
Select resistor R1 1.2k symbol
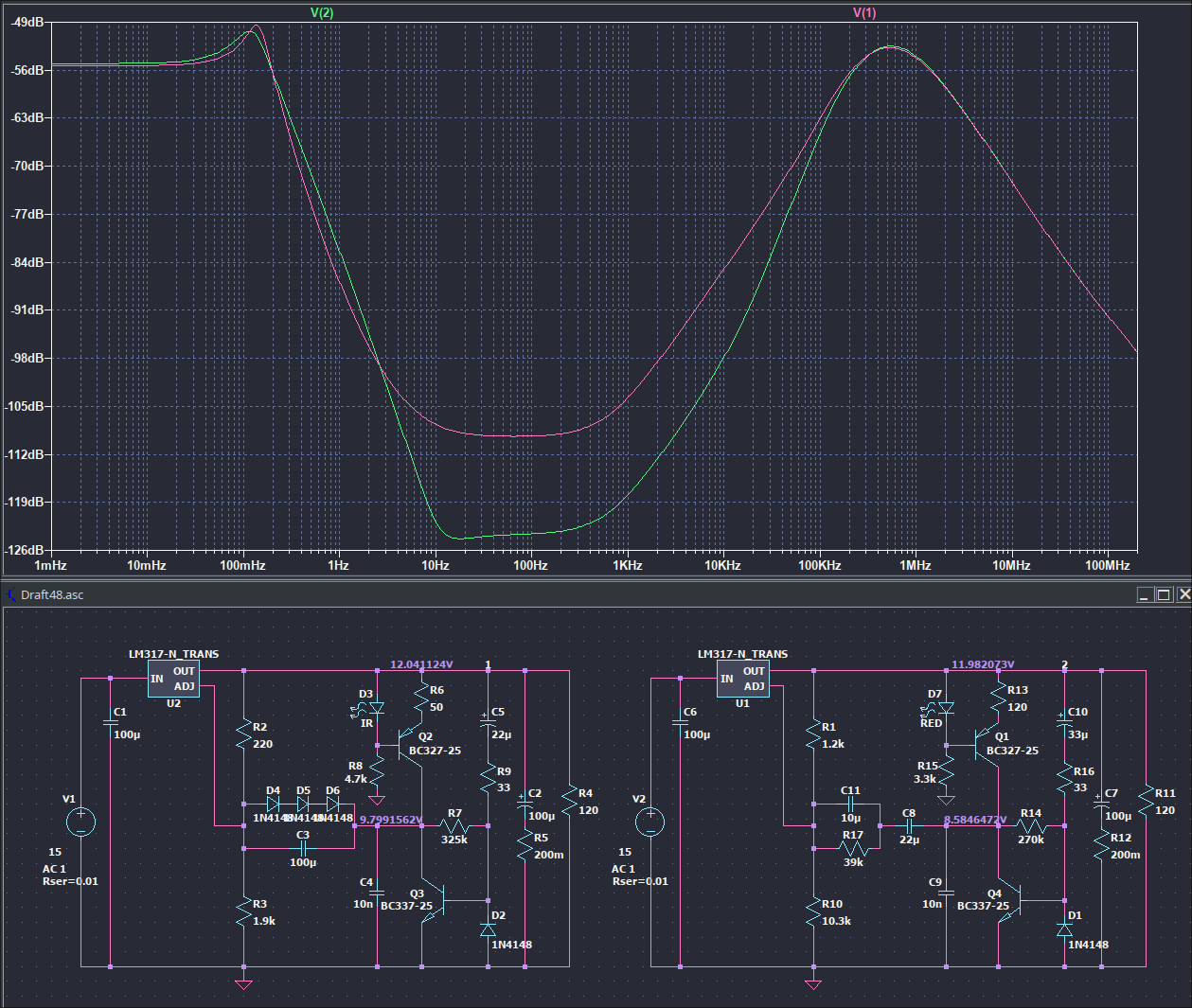[x=812, y=735]
